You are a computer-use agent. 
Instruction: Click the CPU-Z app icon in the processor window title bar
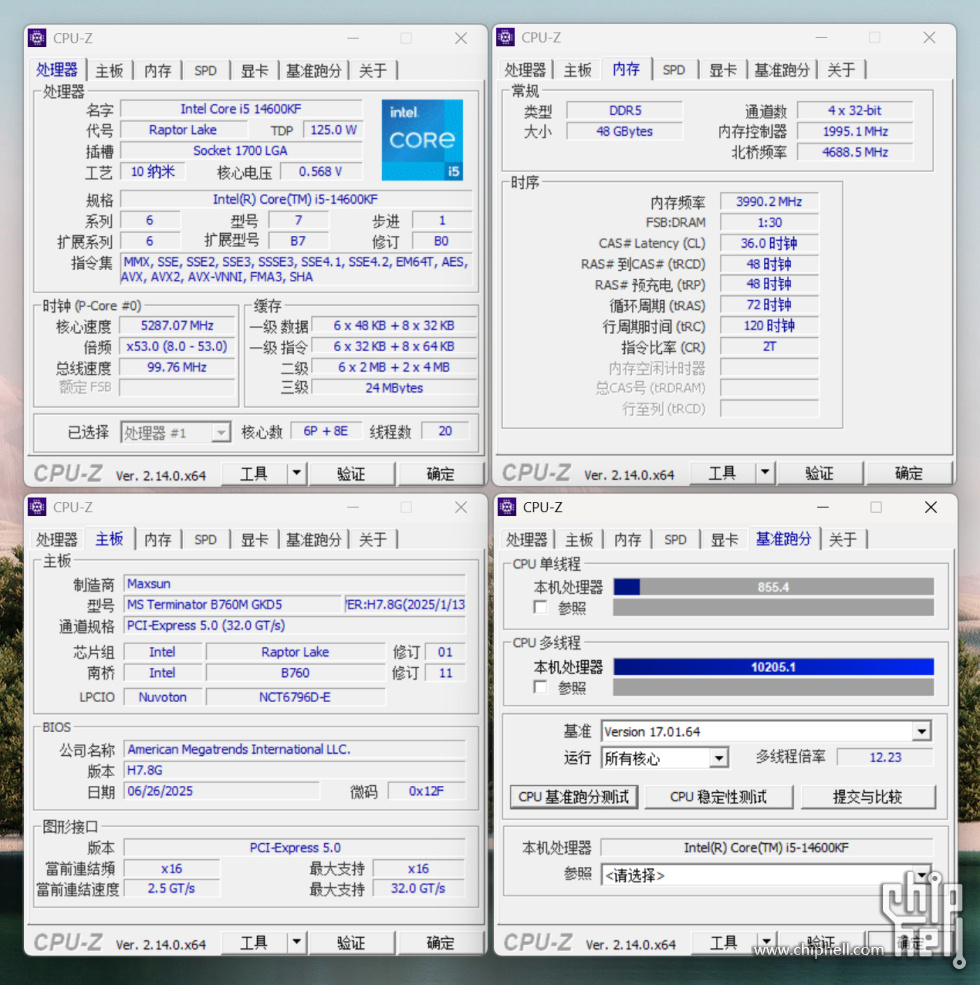coord(37,38)
